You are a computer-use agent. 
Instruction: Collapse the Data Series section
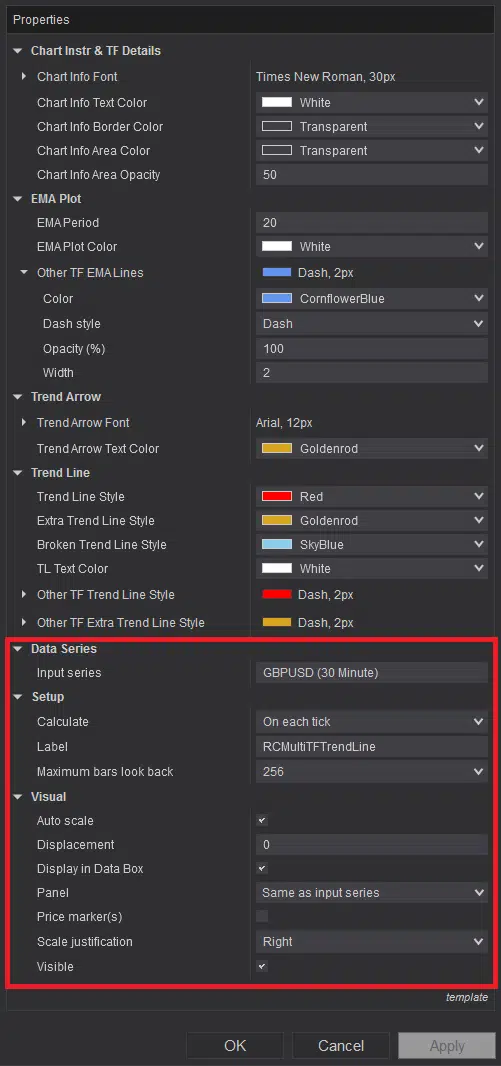click(18, 649)
